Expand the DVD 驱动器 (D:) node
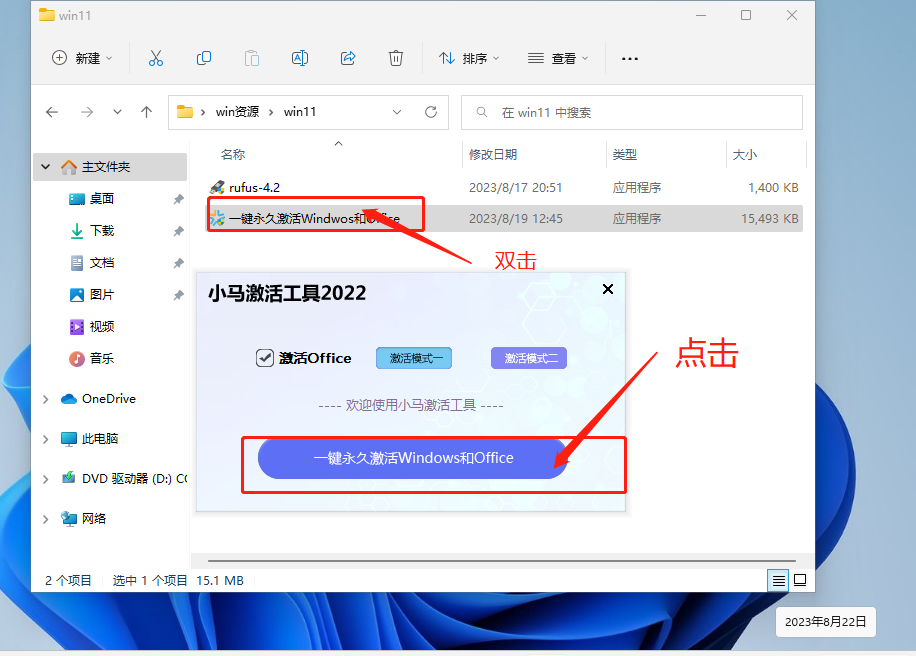916x656 pixels. tap(46, 479)
